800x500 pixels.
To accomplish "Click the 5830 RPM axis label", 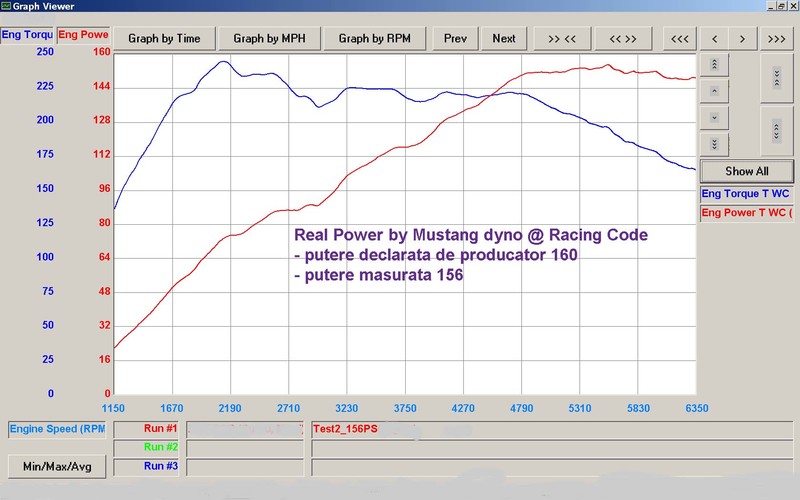I will tap(638, 409).
